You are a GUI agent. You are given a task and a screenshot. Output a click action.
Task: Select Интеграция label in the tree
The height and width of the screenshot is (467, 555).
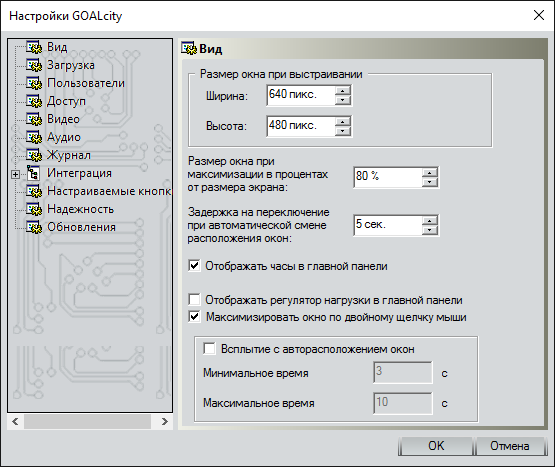pyautogui.click(x=79, y=173)
